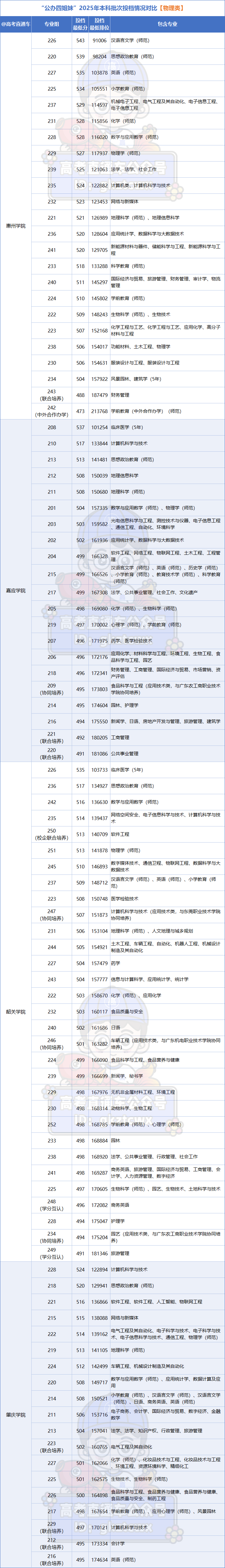The image size is (225, 1568).
Task: Click 软件工程 in the 140709 row
Action: [x=120, y=835]
